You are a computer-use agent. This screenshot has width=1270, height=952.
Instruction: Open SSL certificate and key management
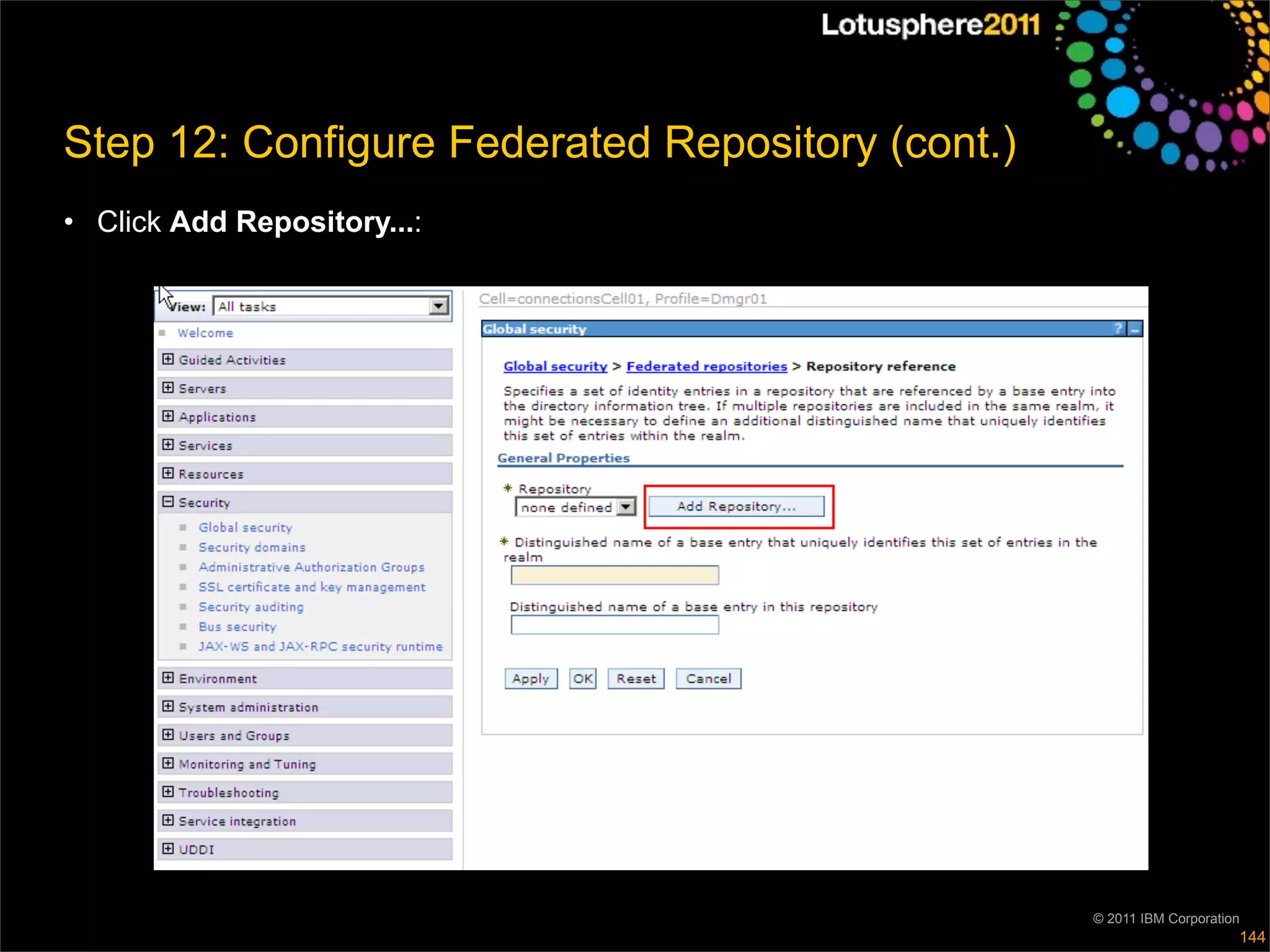[x=312, y=587]
